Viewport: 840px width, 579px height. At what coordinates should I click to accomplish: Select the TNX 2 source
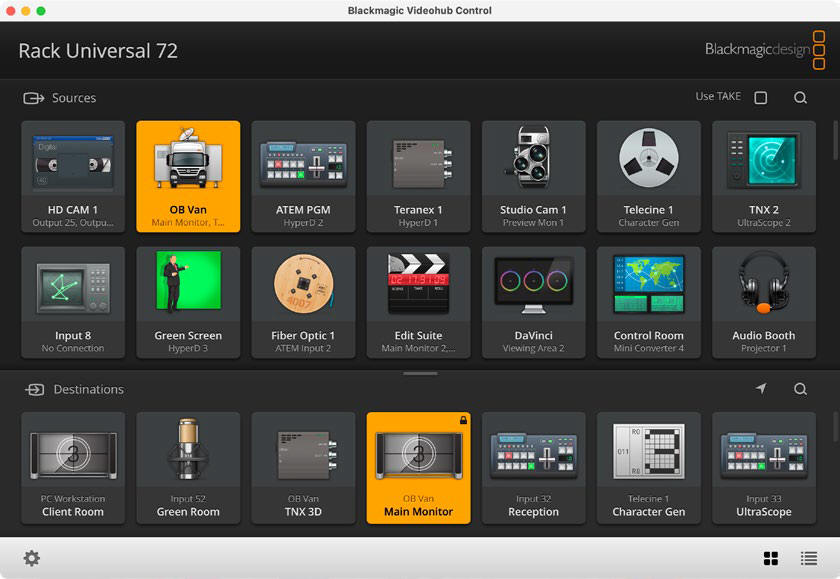(x=764, y=176)
